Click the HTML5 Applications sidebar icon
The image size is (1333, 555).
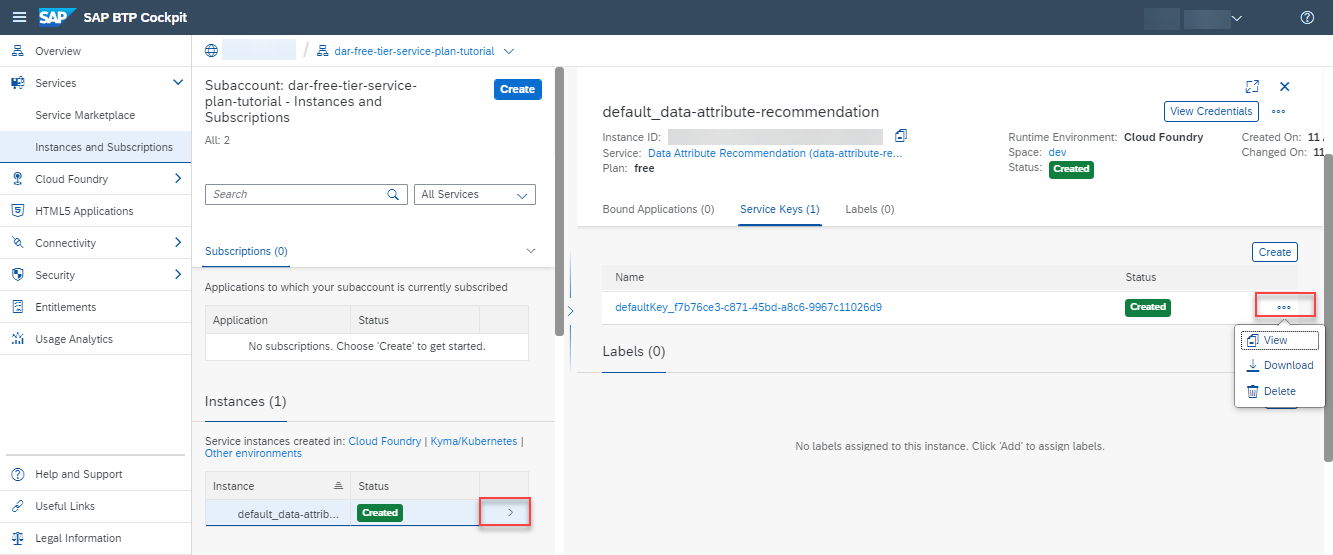[x=17, y=211]
